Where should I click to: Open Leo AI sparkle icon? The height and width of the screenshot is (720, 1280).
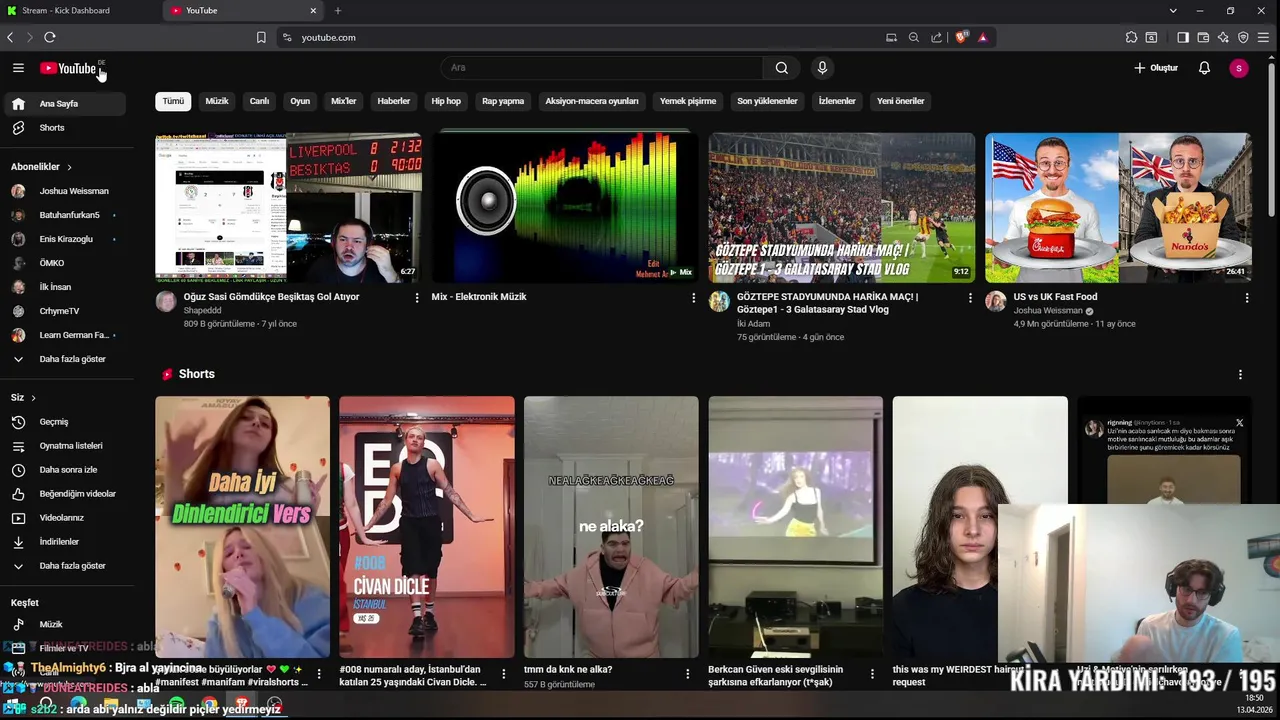pos(1223,37)
